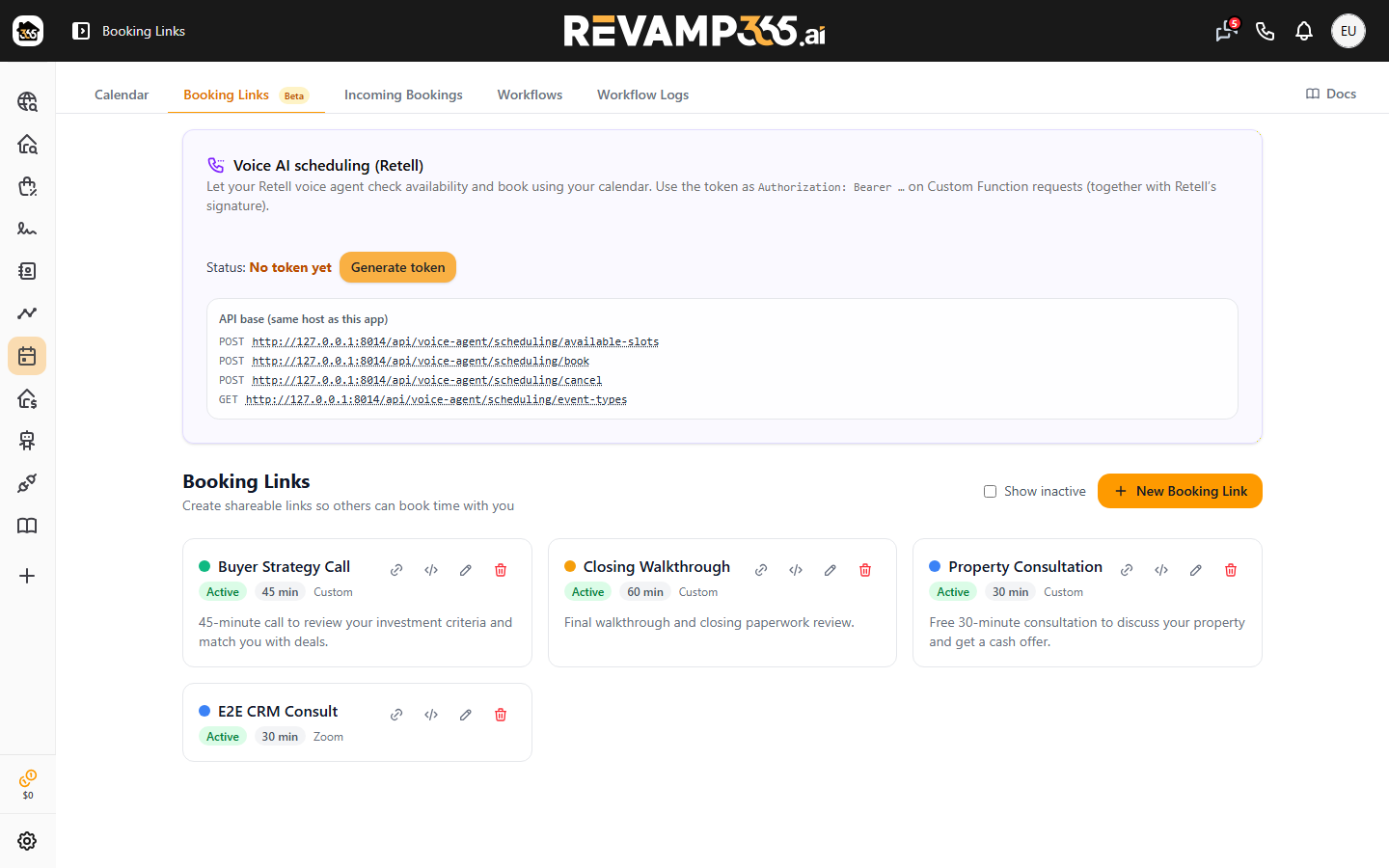This screenshot has width=1389, height=868.
Task: Select the Booking Links Beta tab
Action: (x=246, y=95)
